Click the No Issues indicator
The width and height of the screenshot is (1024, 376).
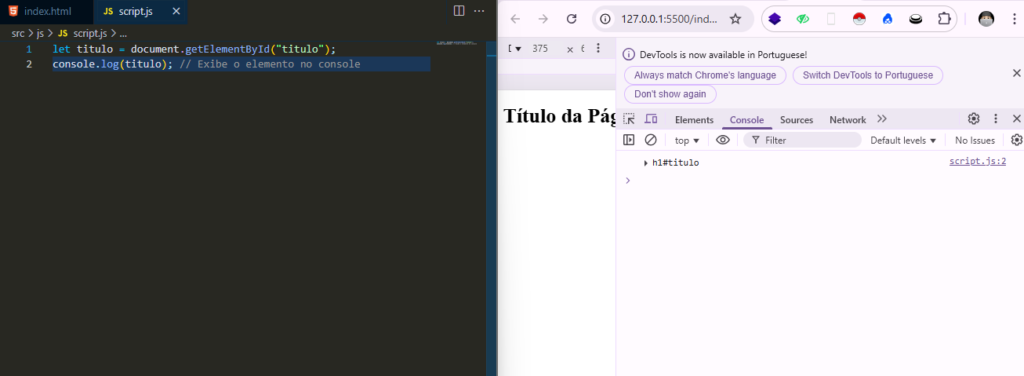pos(975,140)
